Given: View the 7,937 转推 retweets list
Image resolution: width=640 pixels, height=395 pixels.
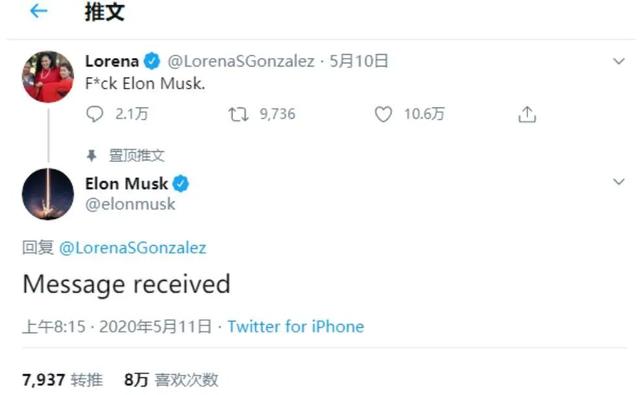Looking at the screenshot, I should [x=62, y=380].
